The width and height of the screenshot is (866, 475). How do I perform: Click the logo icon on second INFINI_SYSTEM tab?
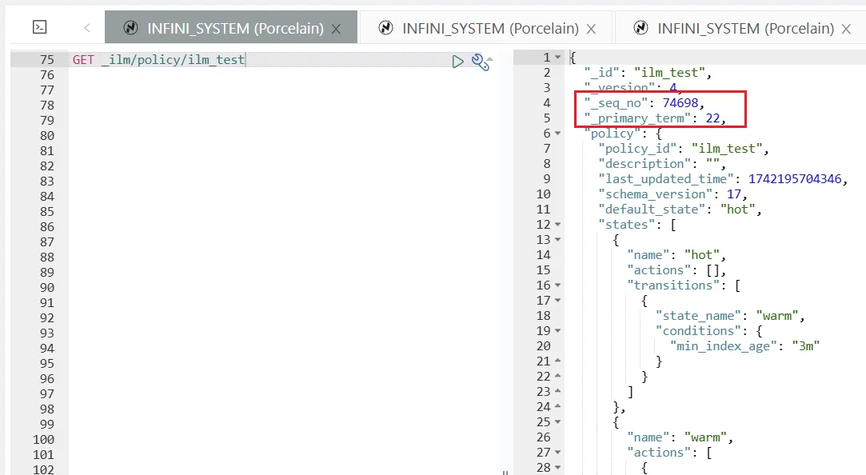(386, 28)
